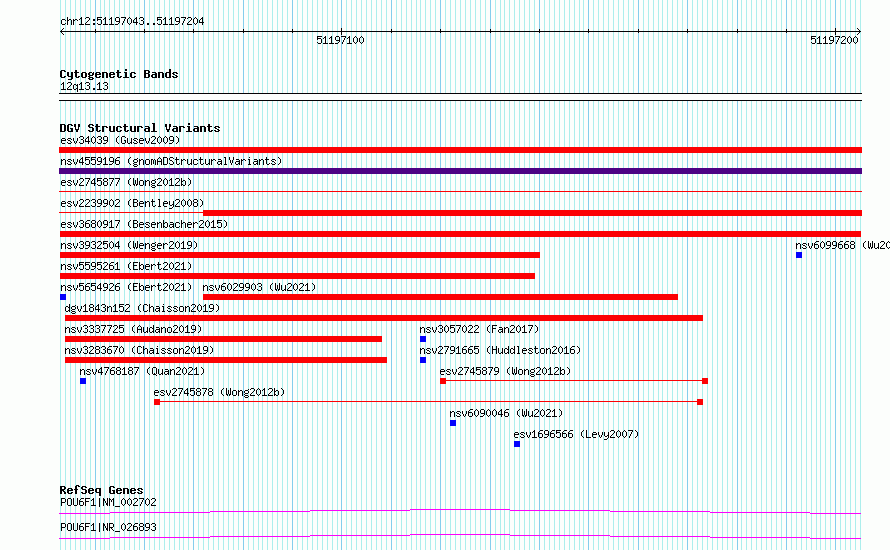Click the nsv3283670 (Chaisson2019) red bar

pyautogui.click(x=226, y=360)
